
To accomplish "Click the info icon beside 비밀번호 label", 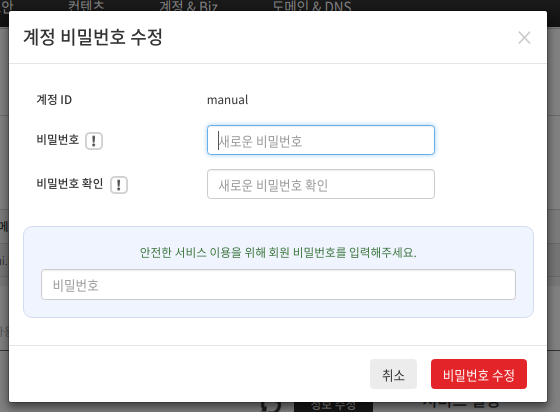I will [94, 141].
